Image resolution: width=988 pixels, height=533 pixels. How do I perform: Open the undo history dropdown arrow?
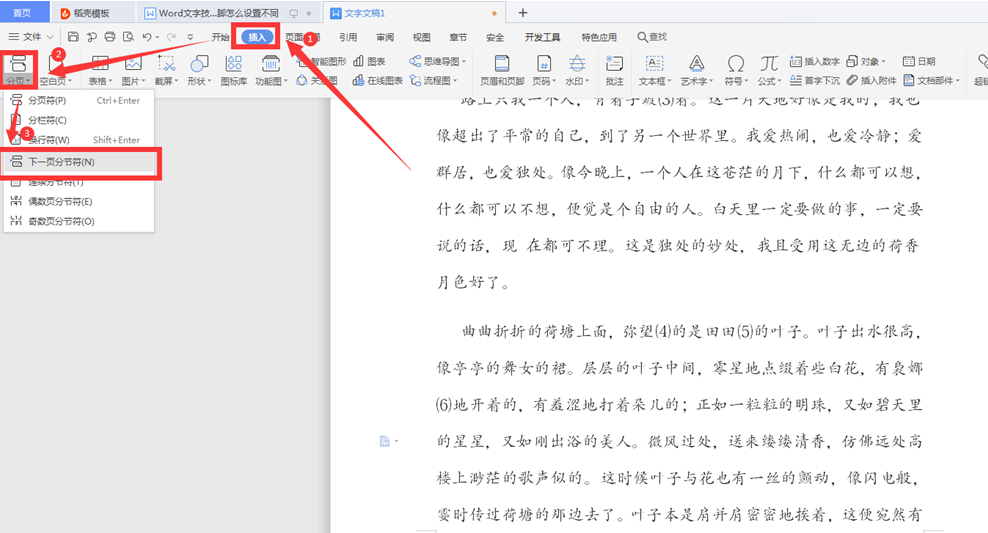pos(157,37)
